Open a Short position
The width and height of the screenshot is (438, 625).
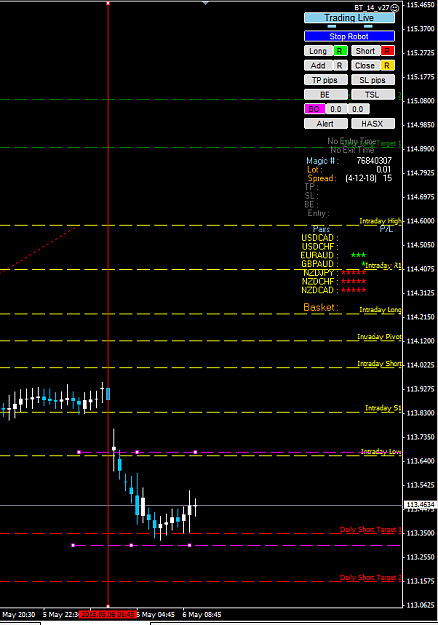[365, 51]
